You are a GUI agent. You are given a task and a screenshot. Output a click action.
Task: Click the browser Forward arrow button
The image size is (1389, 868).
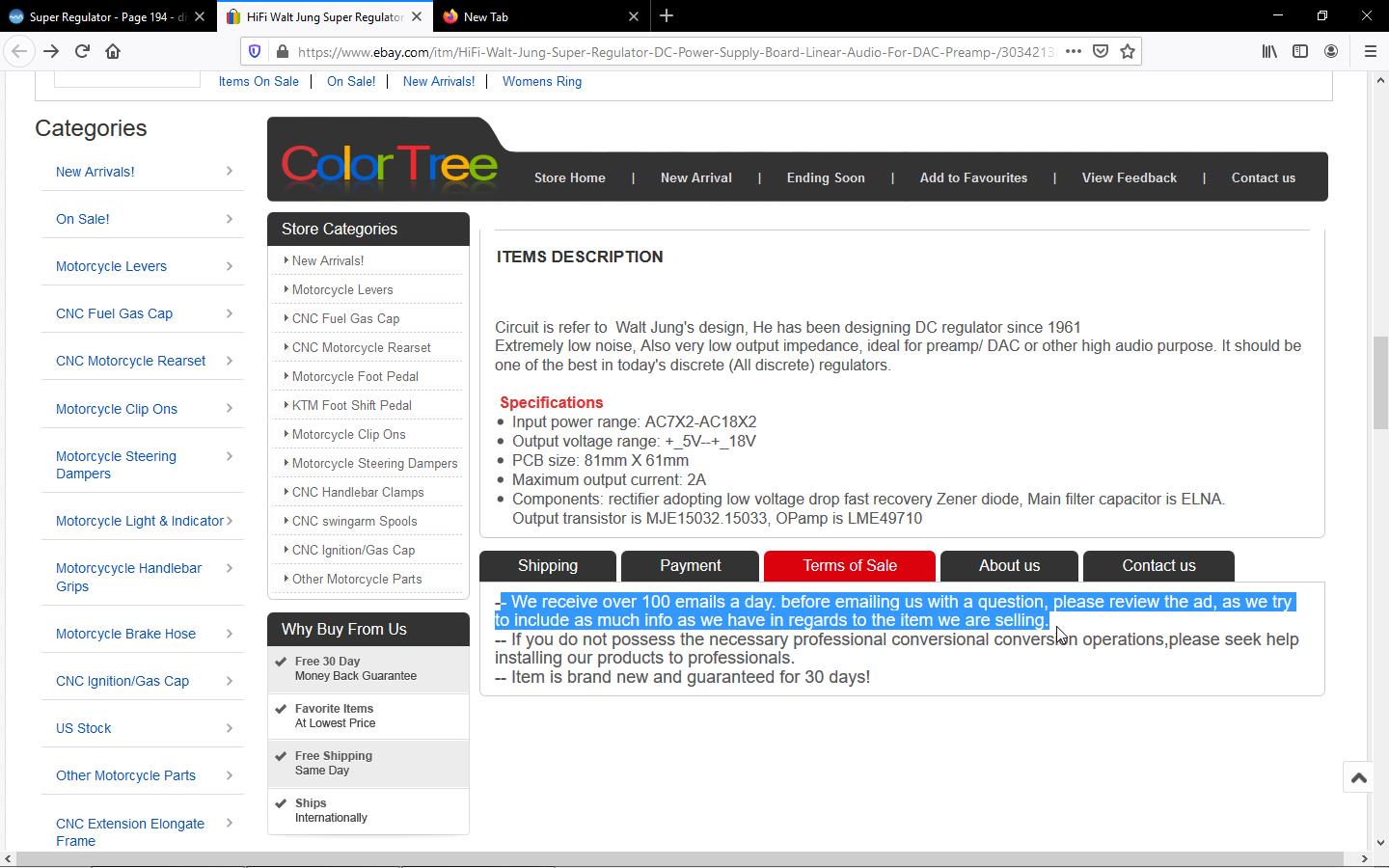[51, 51]
